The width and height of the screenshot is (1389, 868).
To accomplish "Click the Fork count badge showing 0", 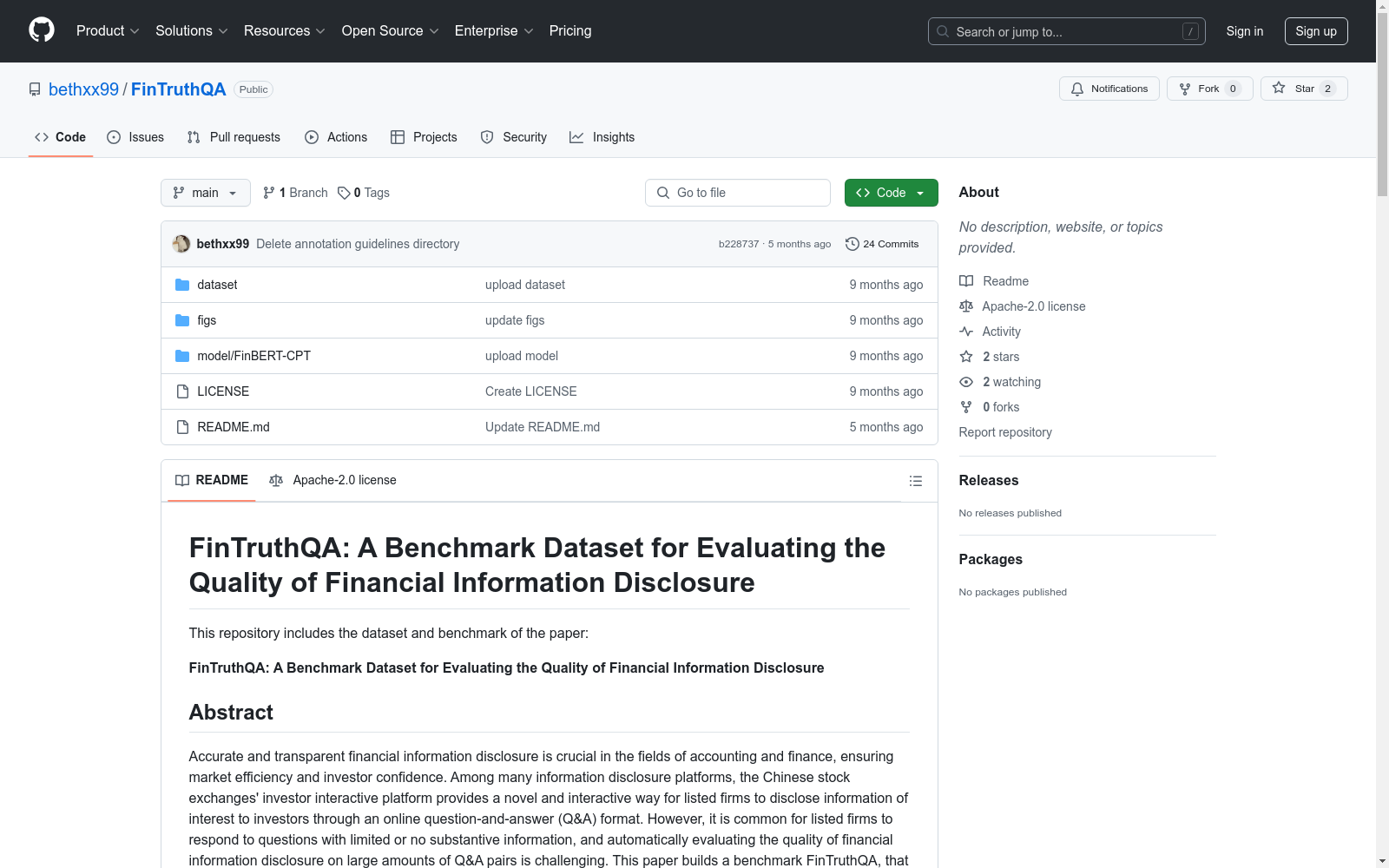I will point(1233,89).
